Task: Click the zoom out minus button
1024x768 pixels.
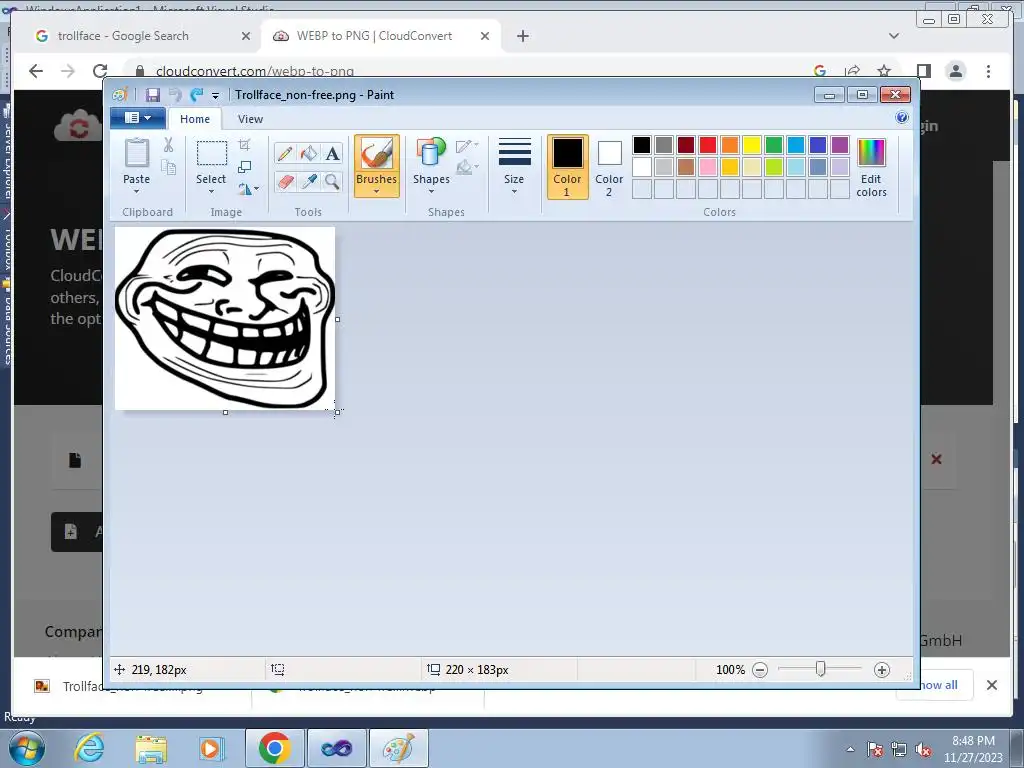Action: click(760, 669)
